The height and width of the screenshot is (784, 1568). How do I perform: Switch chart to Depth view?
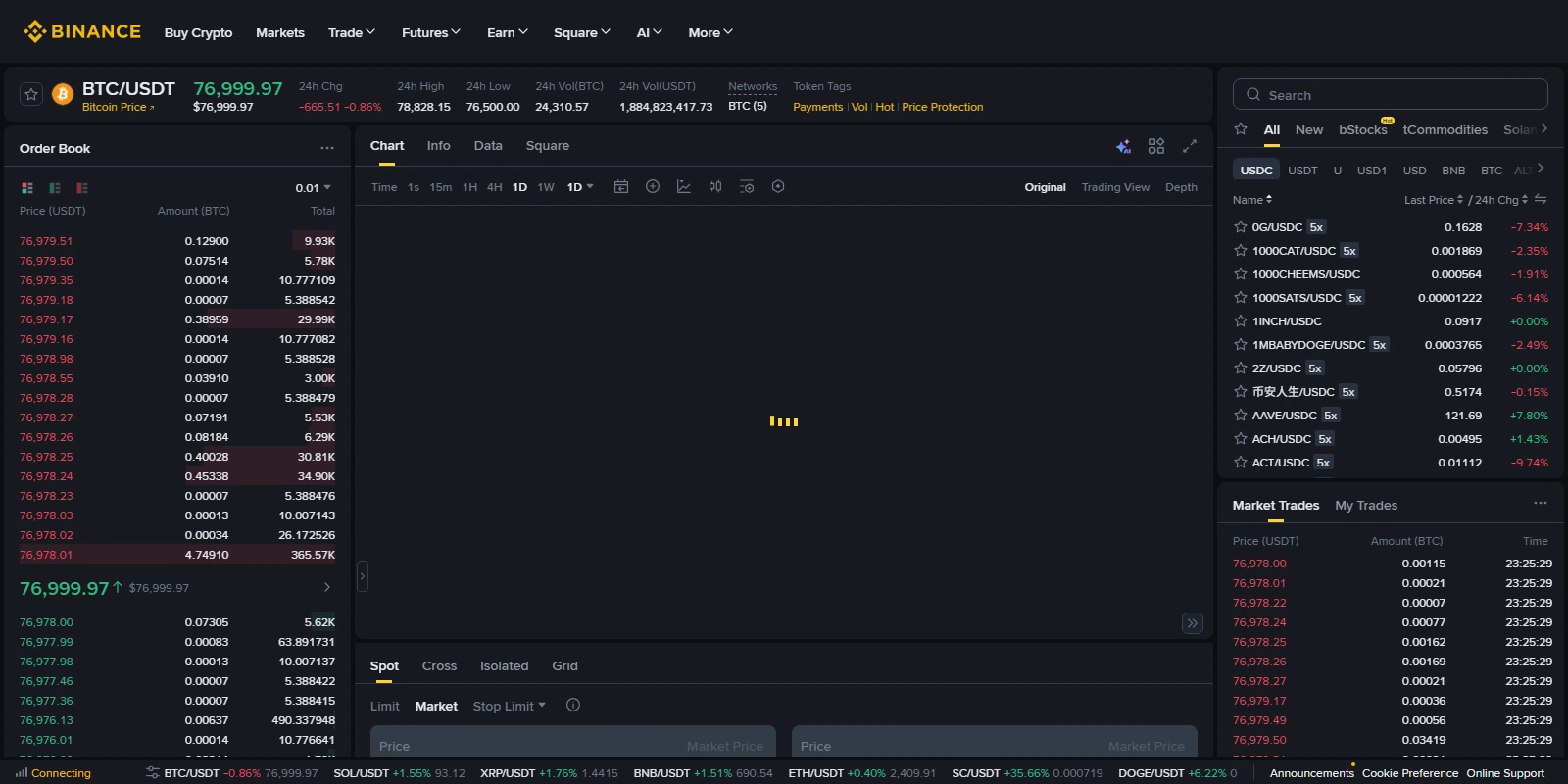(1181, 187)
